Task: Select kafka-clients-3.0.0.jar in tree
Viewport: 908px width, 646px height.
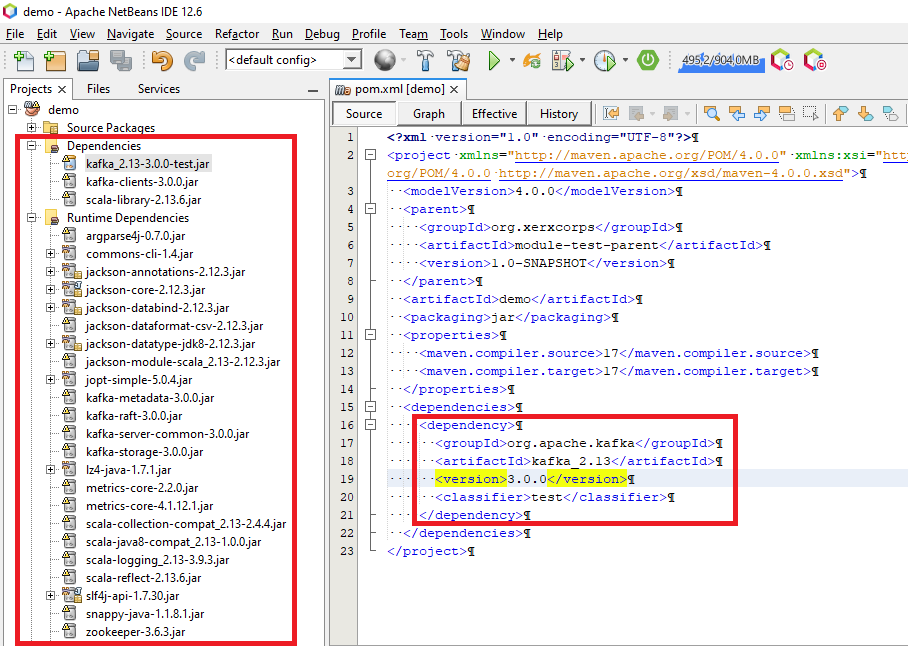Action: (142, 182)
